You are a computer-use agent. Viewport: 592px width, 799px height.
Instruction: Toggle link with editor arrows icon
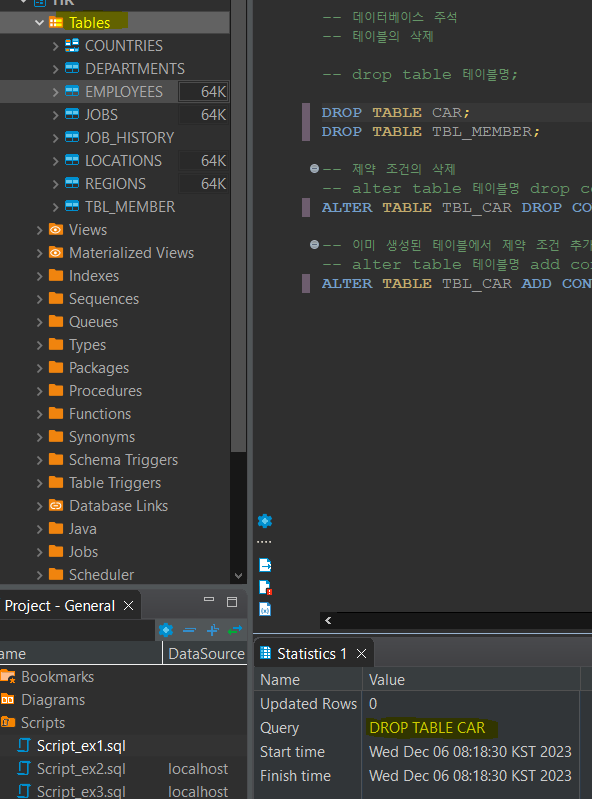click(x=235, y=630)
